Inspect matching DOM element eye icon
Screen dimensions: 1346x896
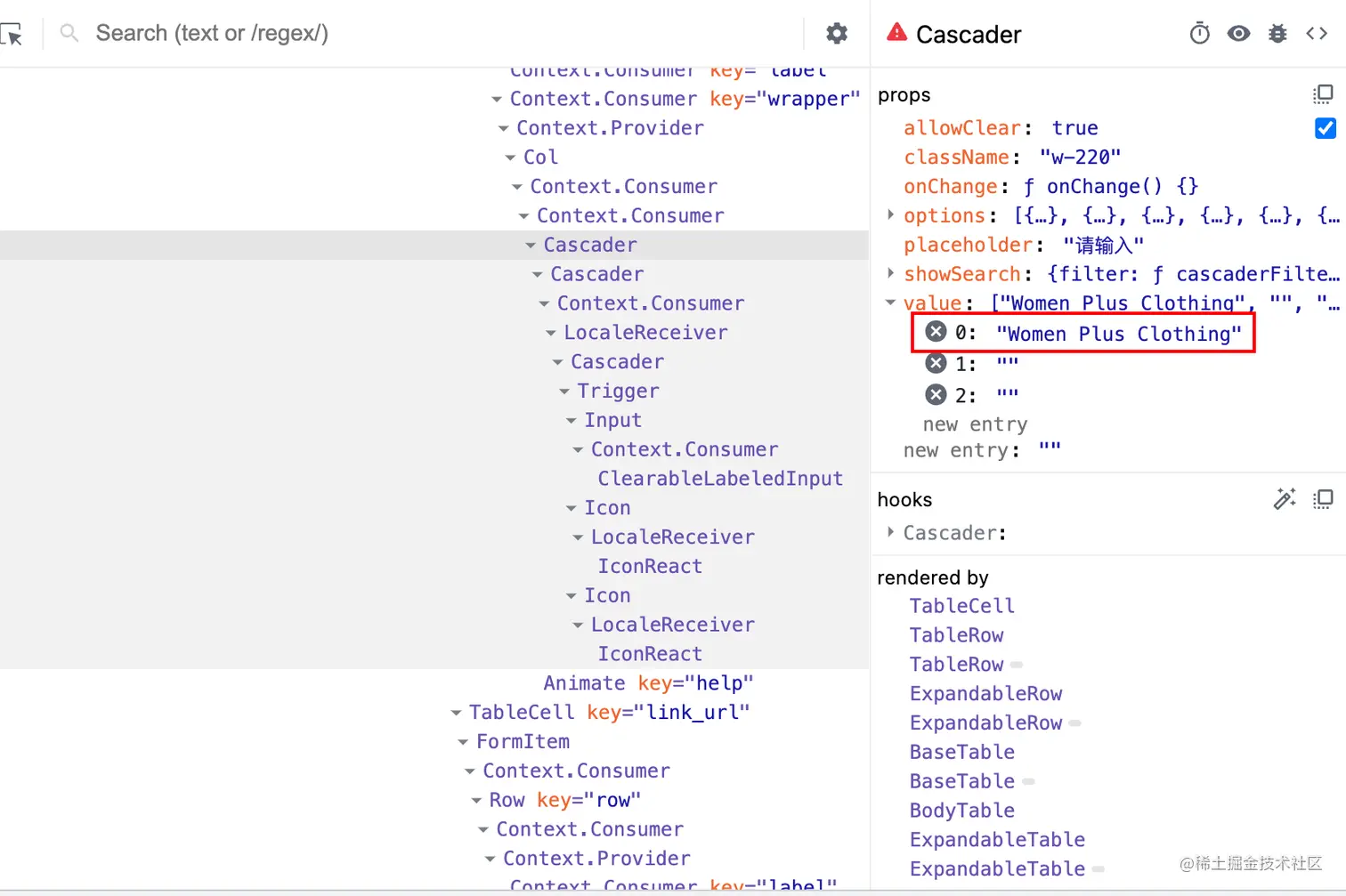point(1238,34)
